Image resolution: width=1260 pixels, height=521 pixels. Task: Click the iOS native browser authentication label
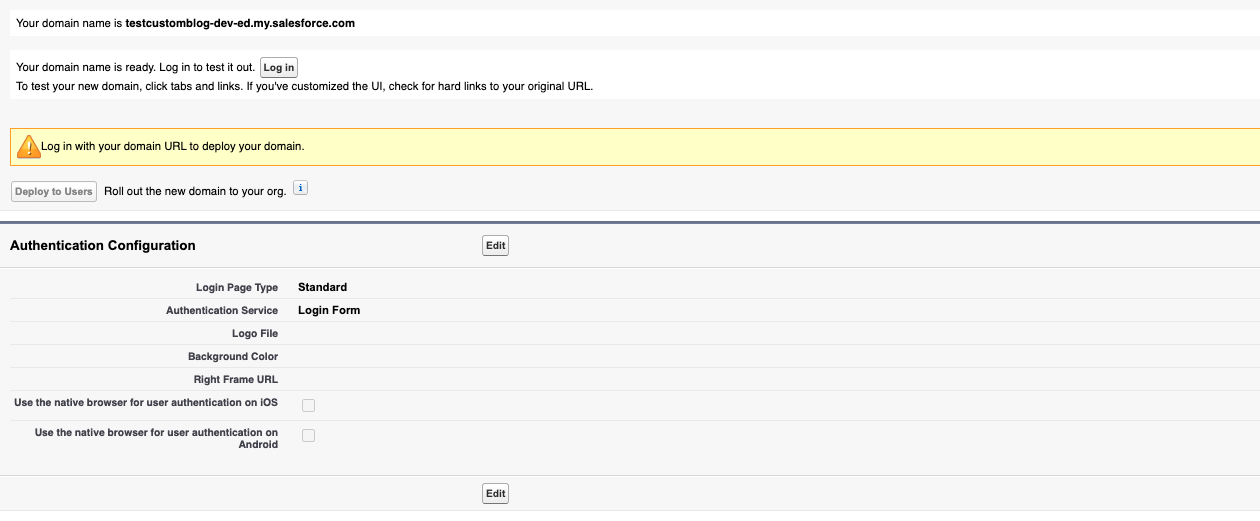(146, 403)
